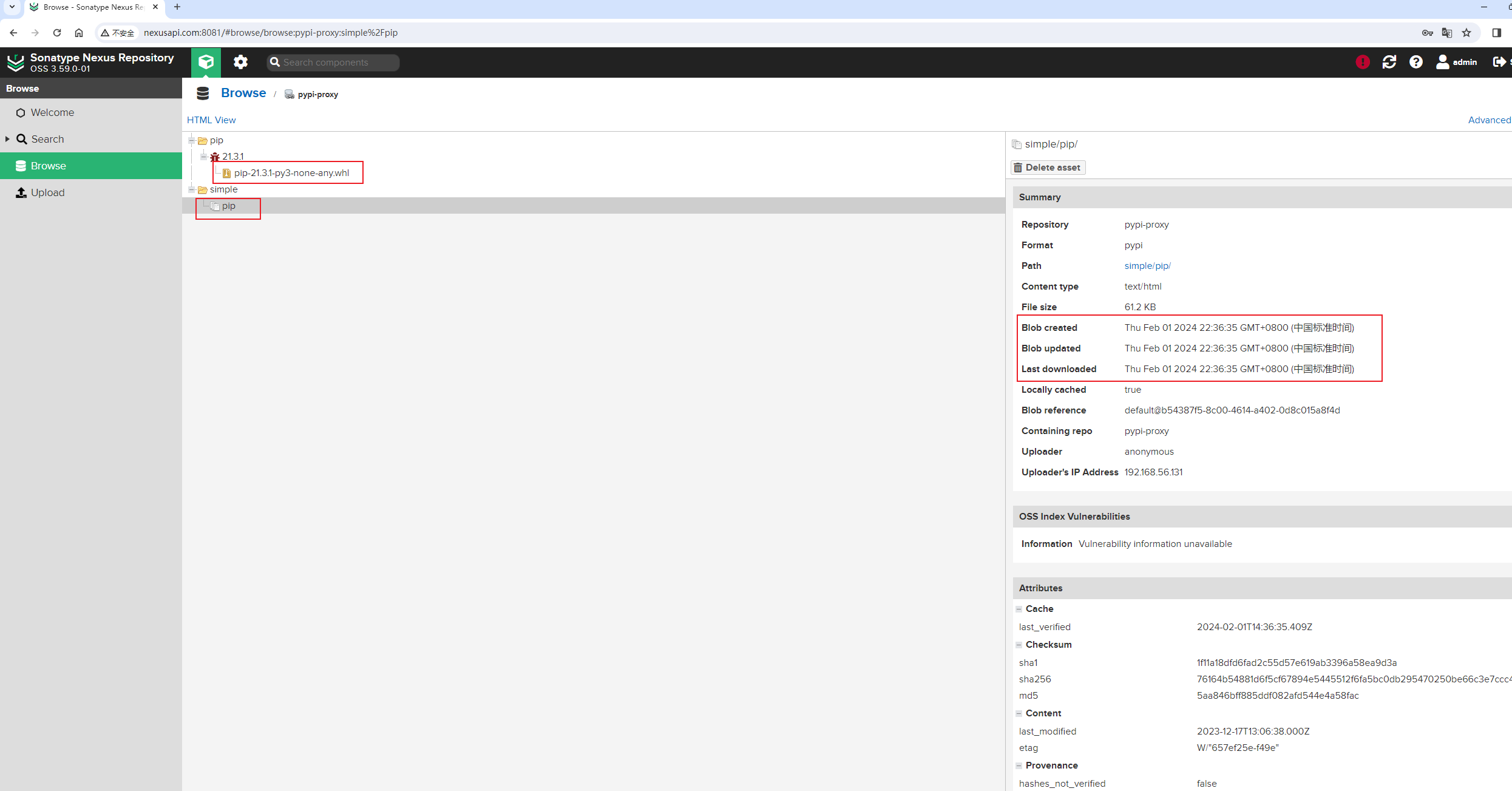This screenshot has width=1512, height=791.
Task: Open the simple/pip/ path link
Action: (x=1147, y=266)
